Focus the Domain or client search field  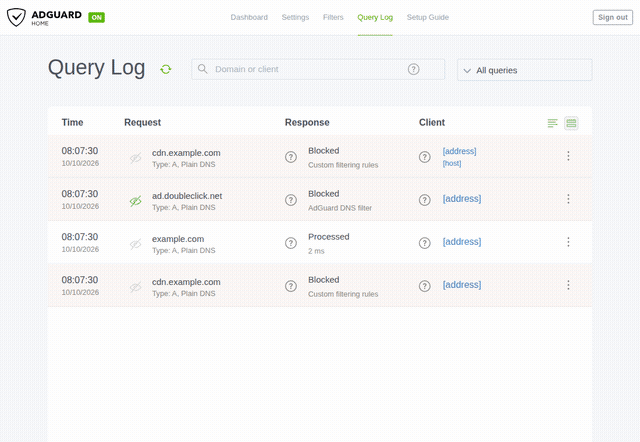tap(318, 69)
